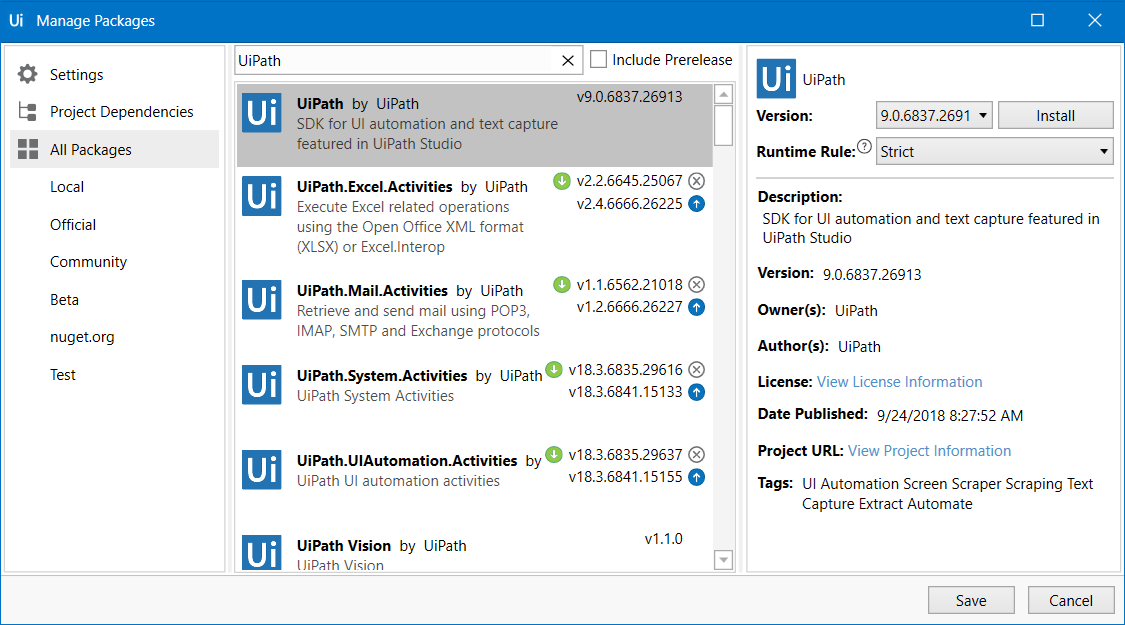This screenshot has width=1125, height=625.
Task: Update UiPath.Excel.Activities with the green arrow
Action: [x=561, y=181]
